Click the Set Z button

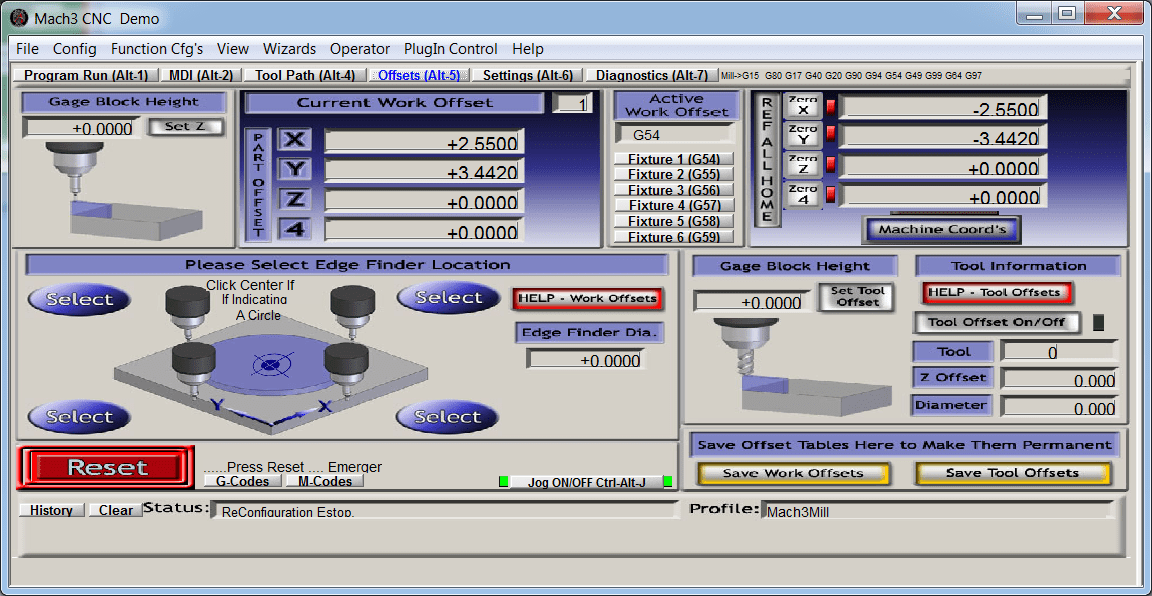tap(186, 126)
